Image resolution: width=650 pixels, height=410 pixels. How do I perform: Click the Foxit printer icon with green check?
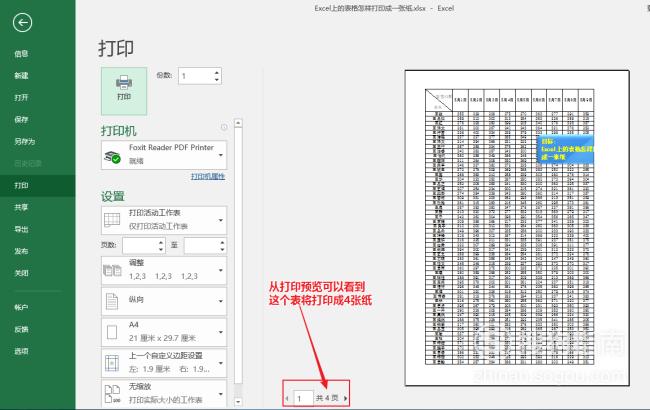pos(112,157)
